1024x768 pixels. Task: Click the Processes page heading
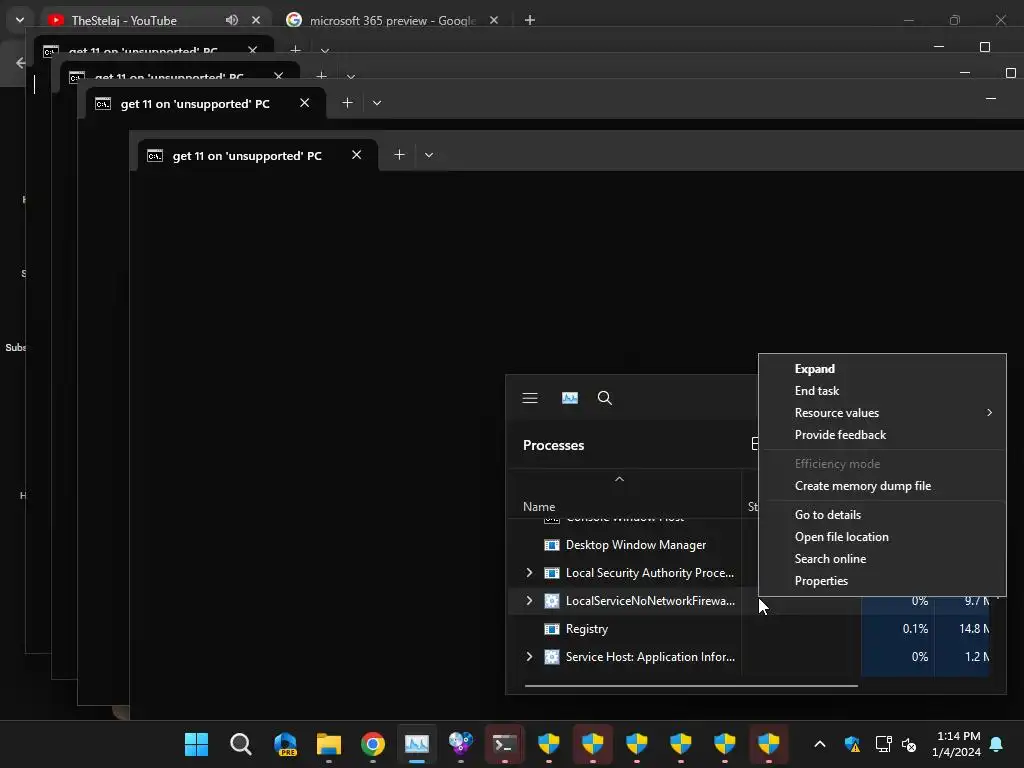(553, 445)
